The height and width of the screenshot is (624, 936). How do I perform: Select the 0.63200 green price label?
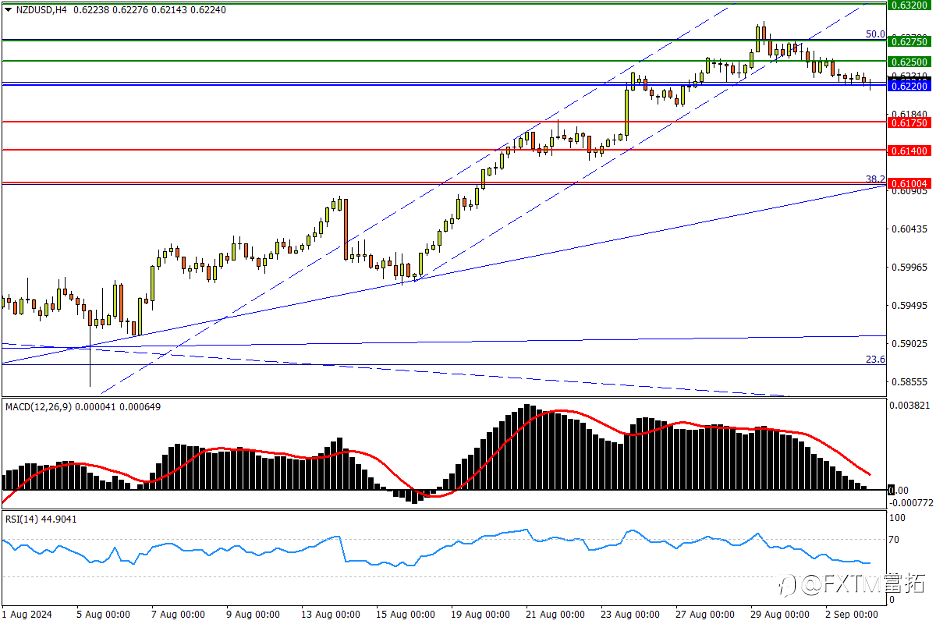click(909, 5)
